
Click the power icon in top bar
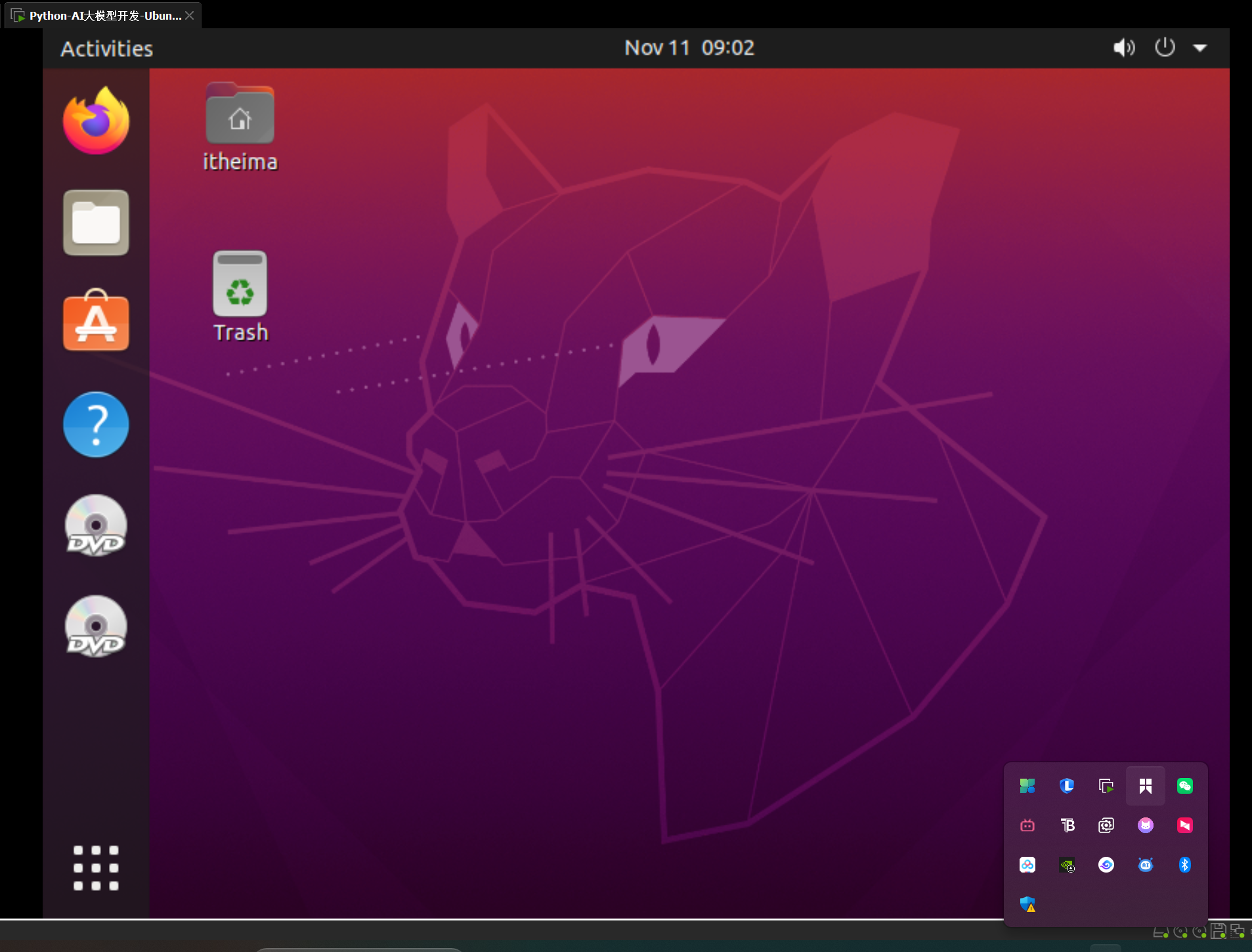coord(1165,47)
